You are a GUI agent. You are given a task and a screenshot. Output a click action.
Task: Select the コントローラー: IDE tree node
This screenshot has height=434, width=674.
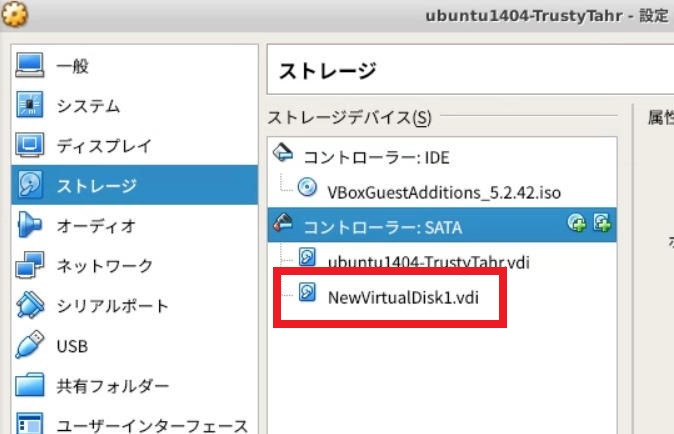point(442,157)
